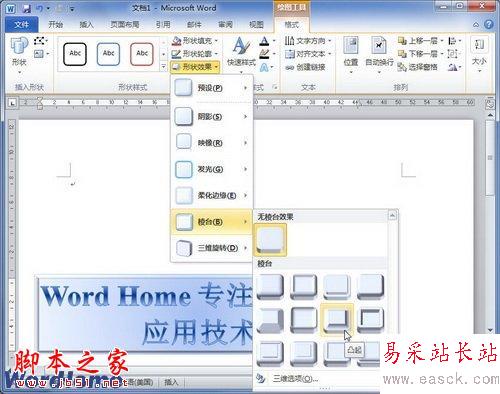Click the document scrollbar up arrow
The height and width of the screenshot is (394, 500).
pyautogui.click(x=490, y=115)
